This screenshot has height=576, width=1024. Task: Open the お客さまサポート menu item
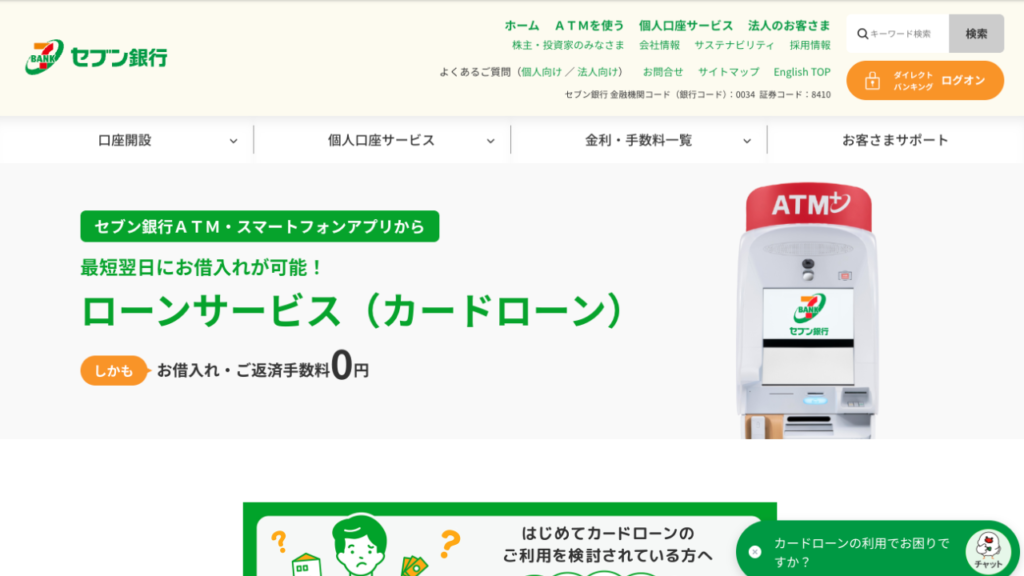coord(895,140)
